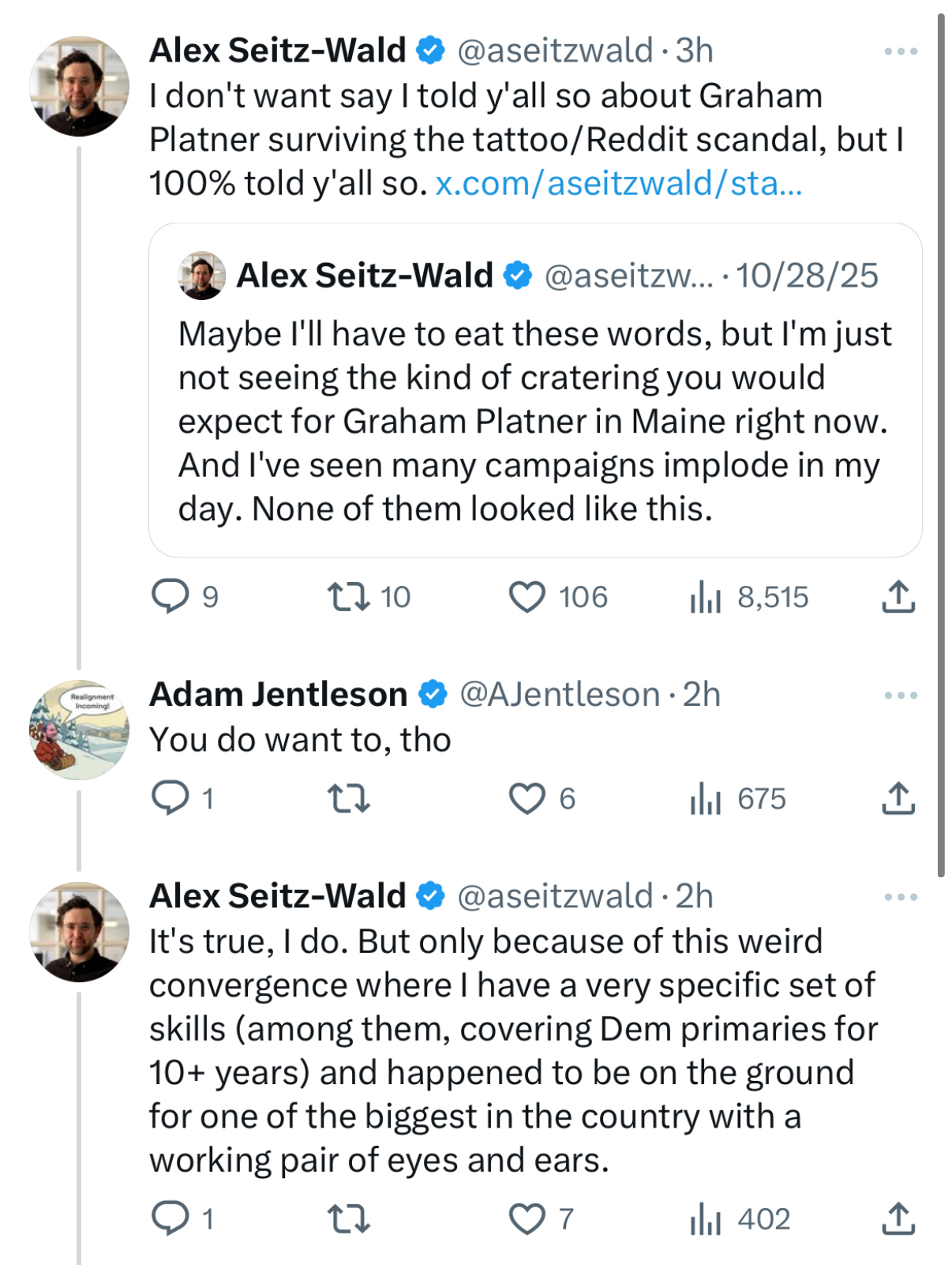Repost the Graham Platner tweet with 10 reposts

point(349,597)
